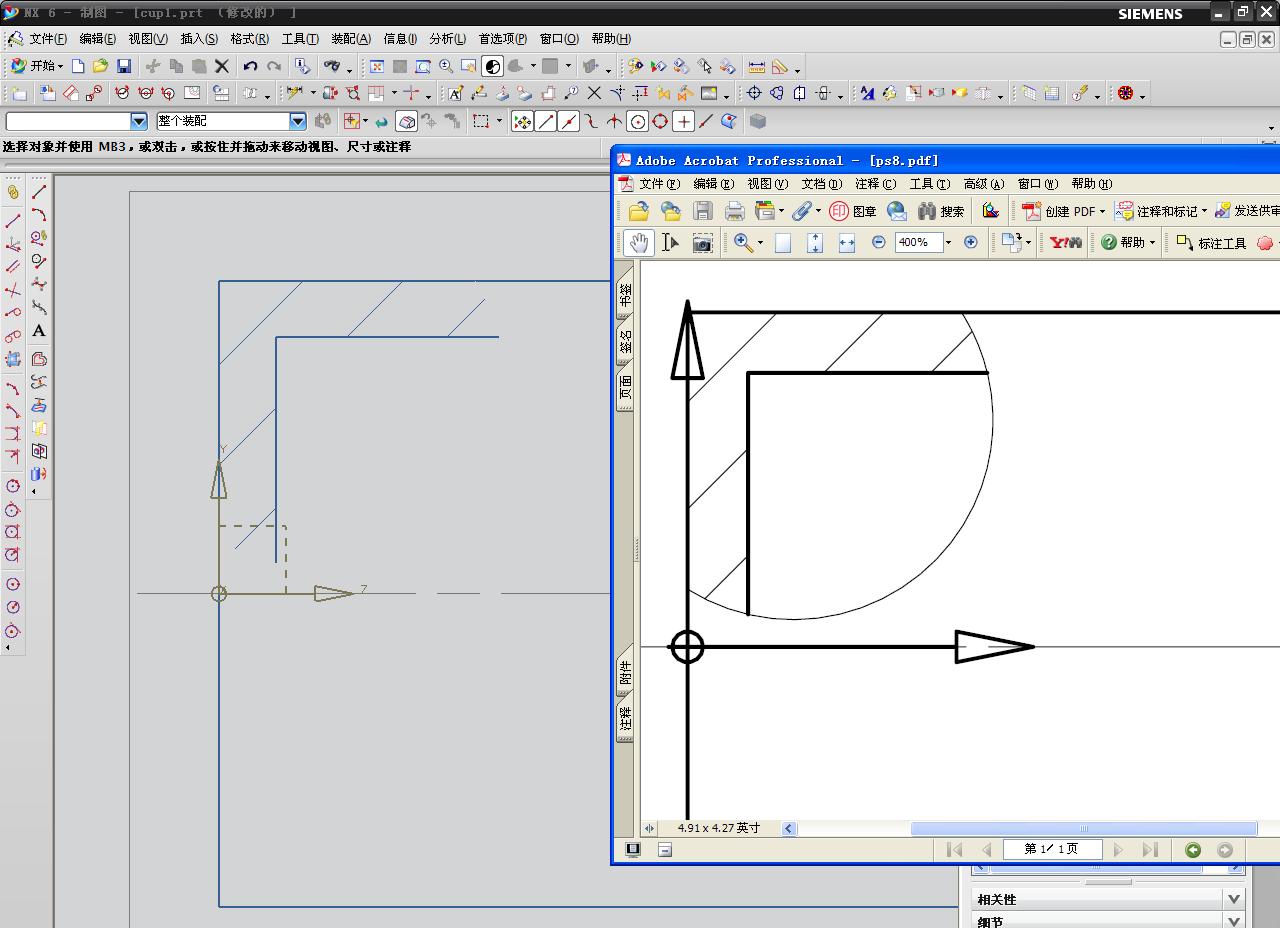This screenshot has width=1280, height=928.
Task: Undo the last action in NX
Action: [250, 66]
